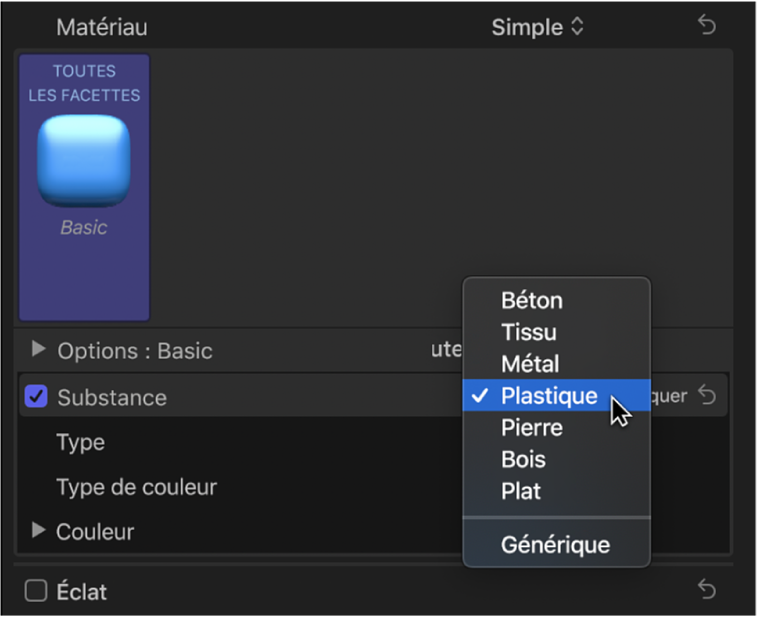Click the blue Basic material preview icon
758x617 pixels.
tap(84, 160)
